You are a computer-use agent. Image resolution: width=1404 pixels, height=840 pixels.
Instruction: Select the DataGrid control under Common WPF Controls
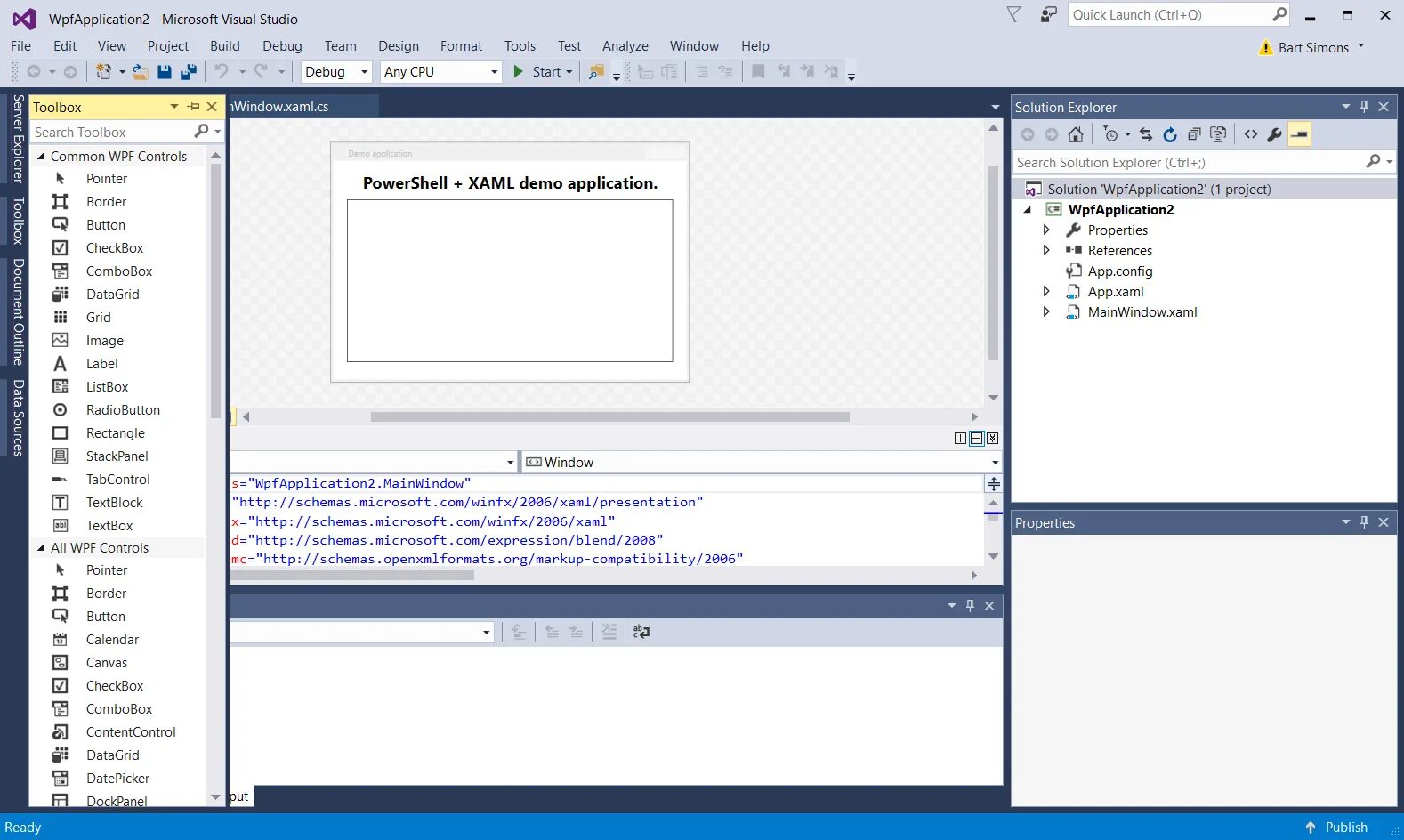(x=113, y=294)
